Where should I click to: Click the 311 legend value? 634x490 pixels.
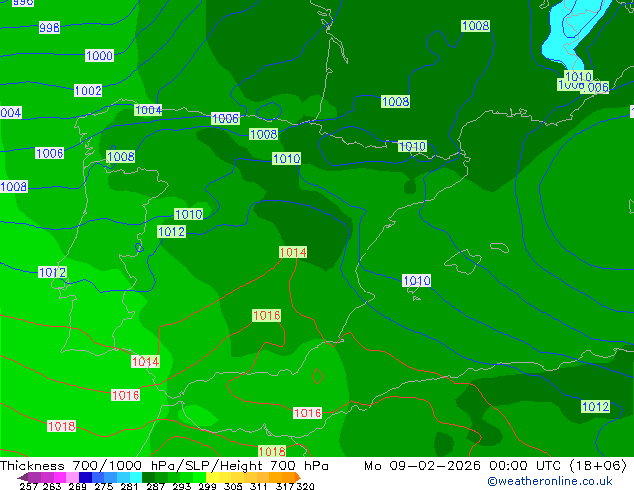point(258,486)
